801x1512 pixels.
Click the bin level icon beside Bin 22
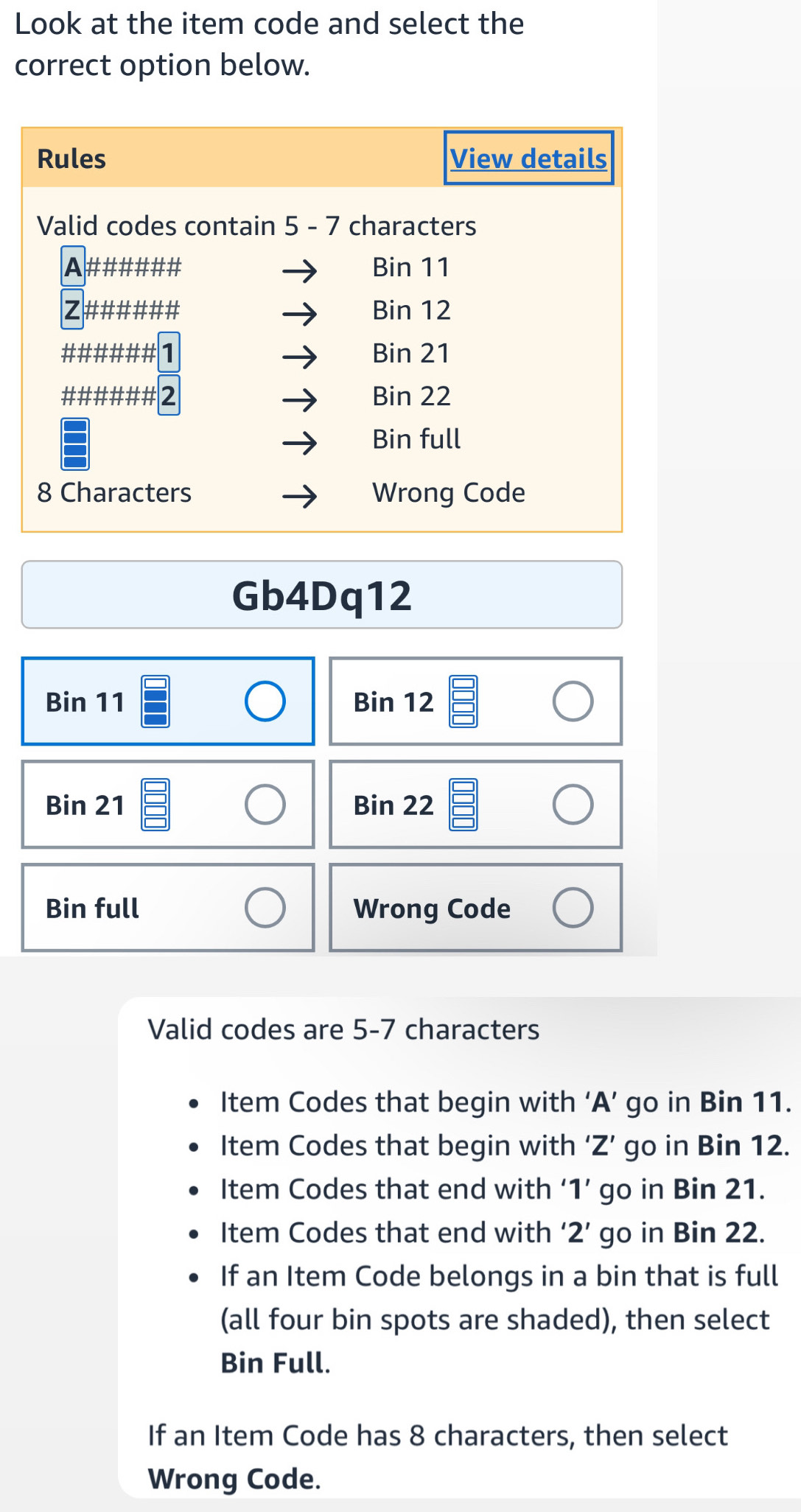coord(464,805)
